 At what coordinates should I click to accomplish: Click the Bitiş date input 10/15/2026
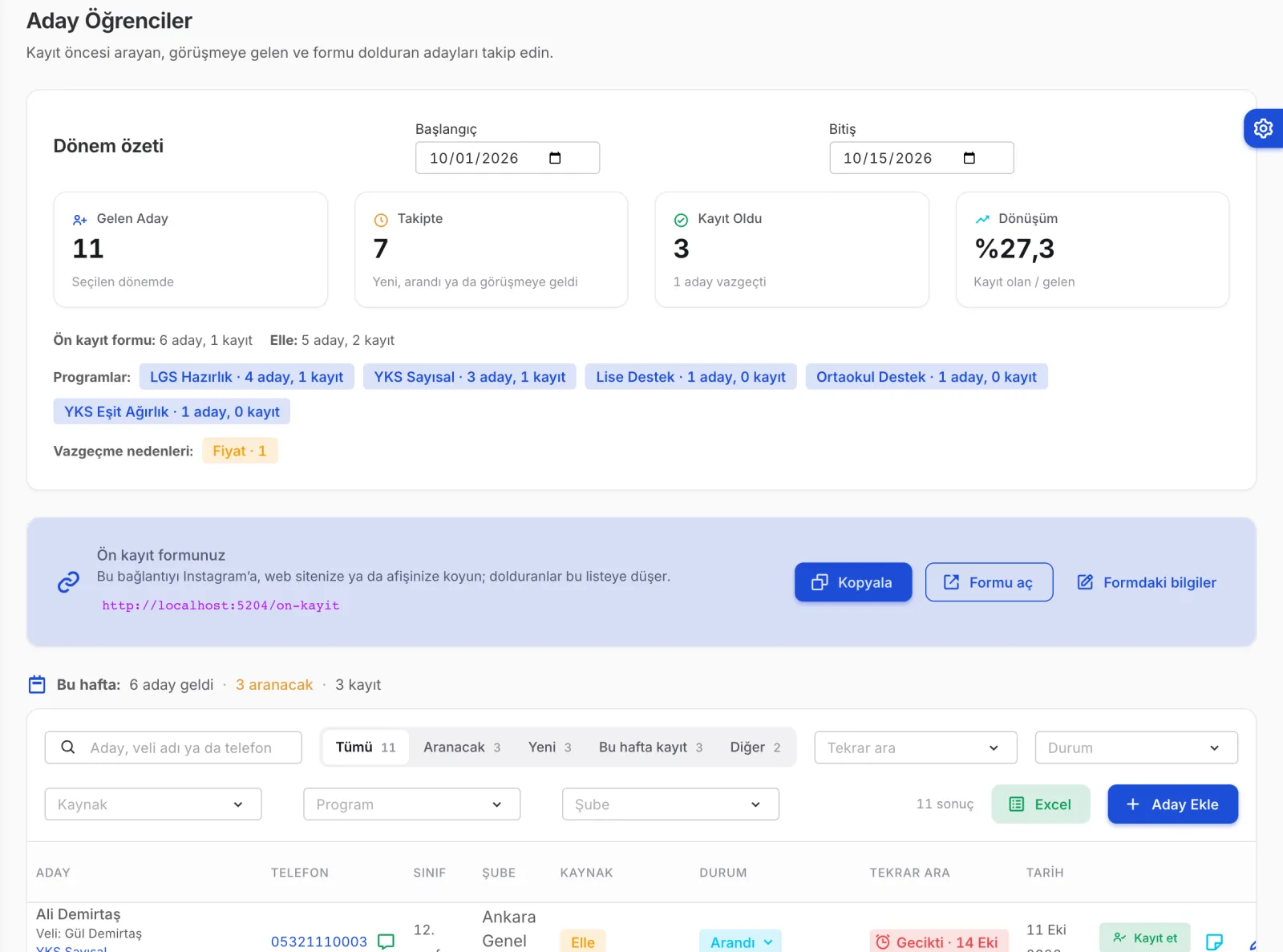click(x=921, y=158)
